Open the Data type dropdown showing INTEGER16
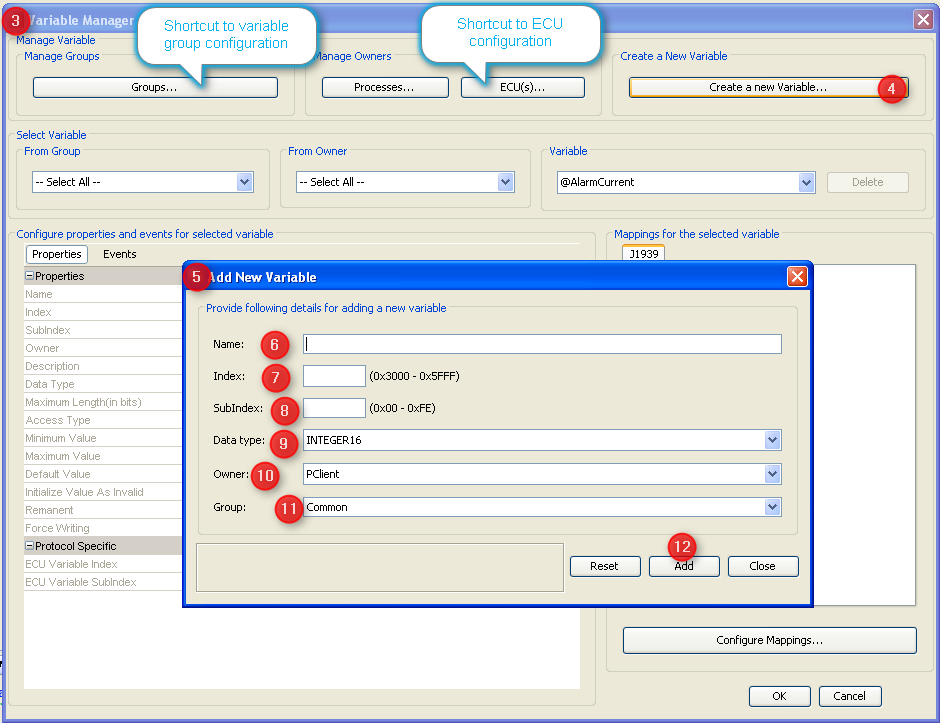The height and width of the screenshot is (723, 940). (772, 438)
